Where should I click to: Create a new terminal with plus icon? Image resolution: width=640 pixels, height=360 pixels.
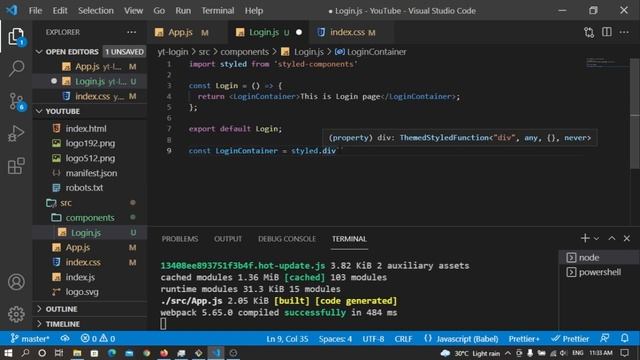click(x=585, y=238)
